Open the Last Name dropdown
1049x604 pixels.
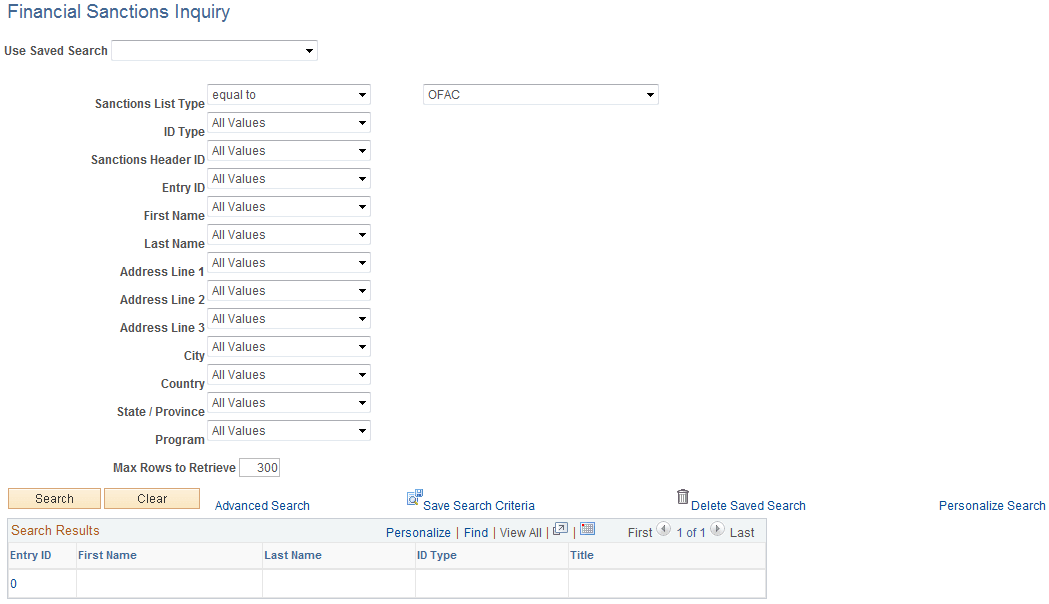click(x=289, y=235)
